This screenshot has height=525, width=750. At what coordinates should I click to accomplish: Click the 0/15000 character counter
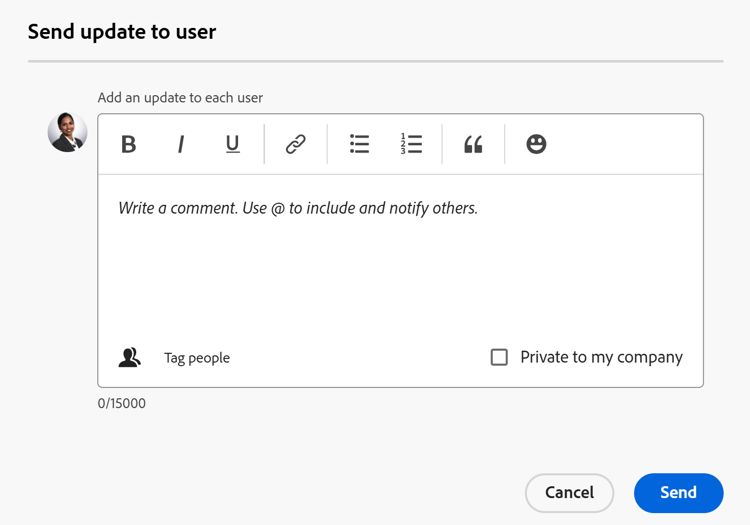pos(121,403)
